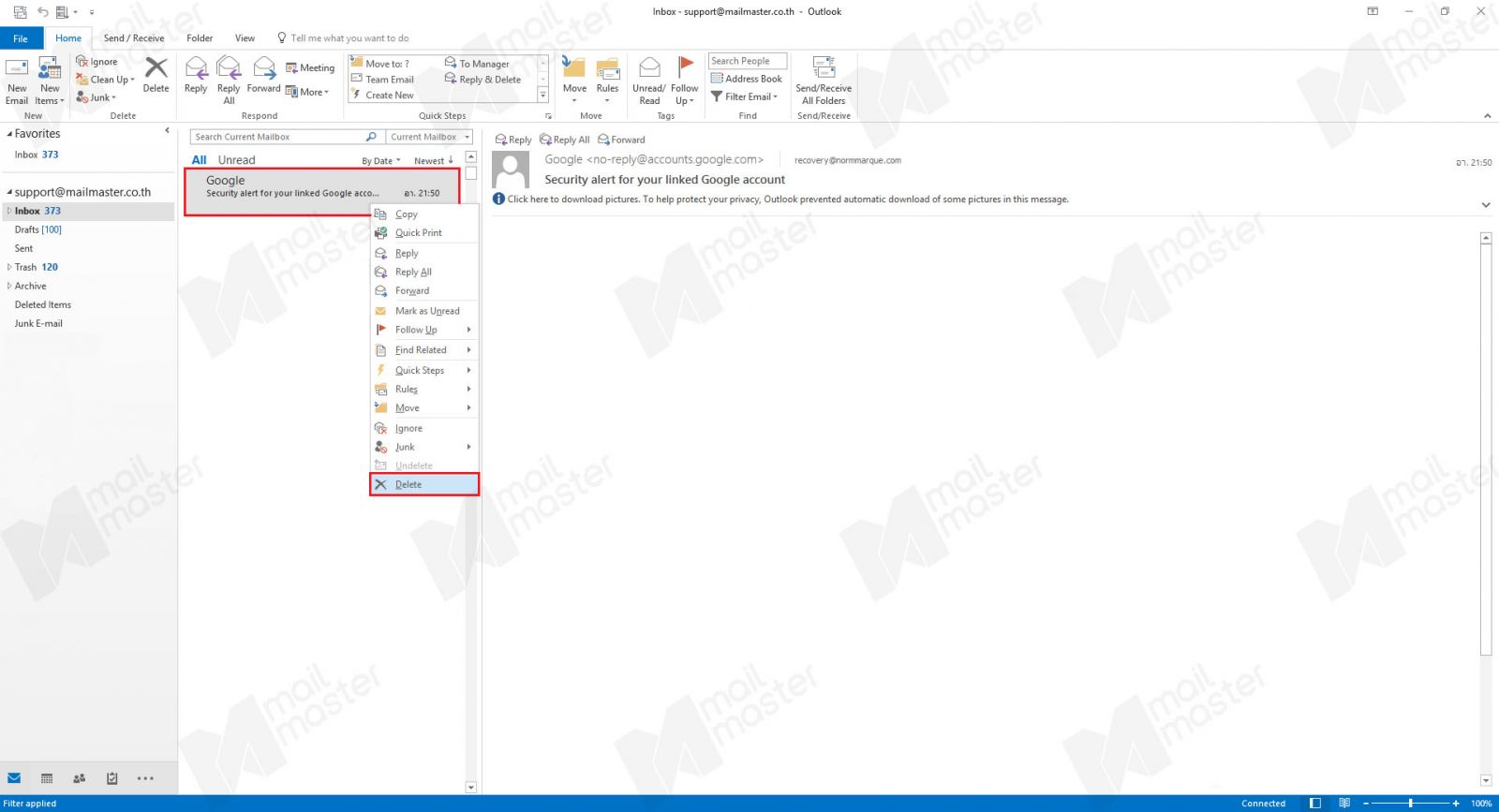Choose Copy from the context menu

(424, 214)
